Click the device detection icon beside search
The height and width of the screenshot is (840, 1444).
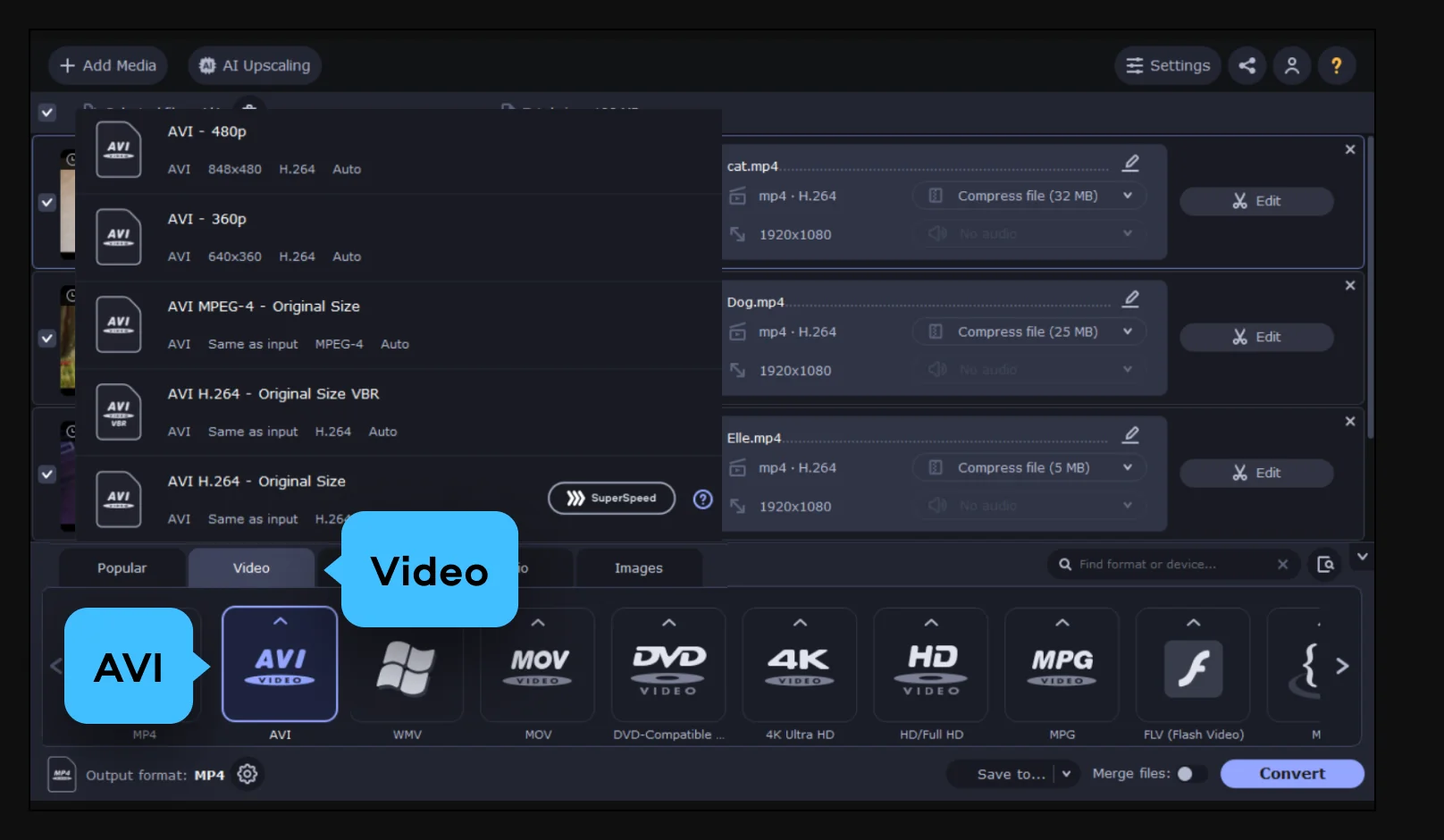pyautogui.click(x=1325, y=564)
